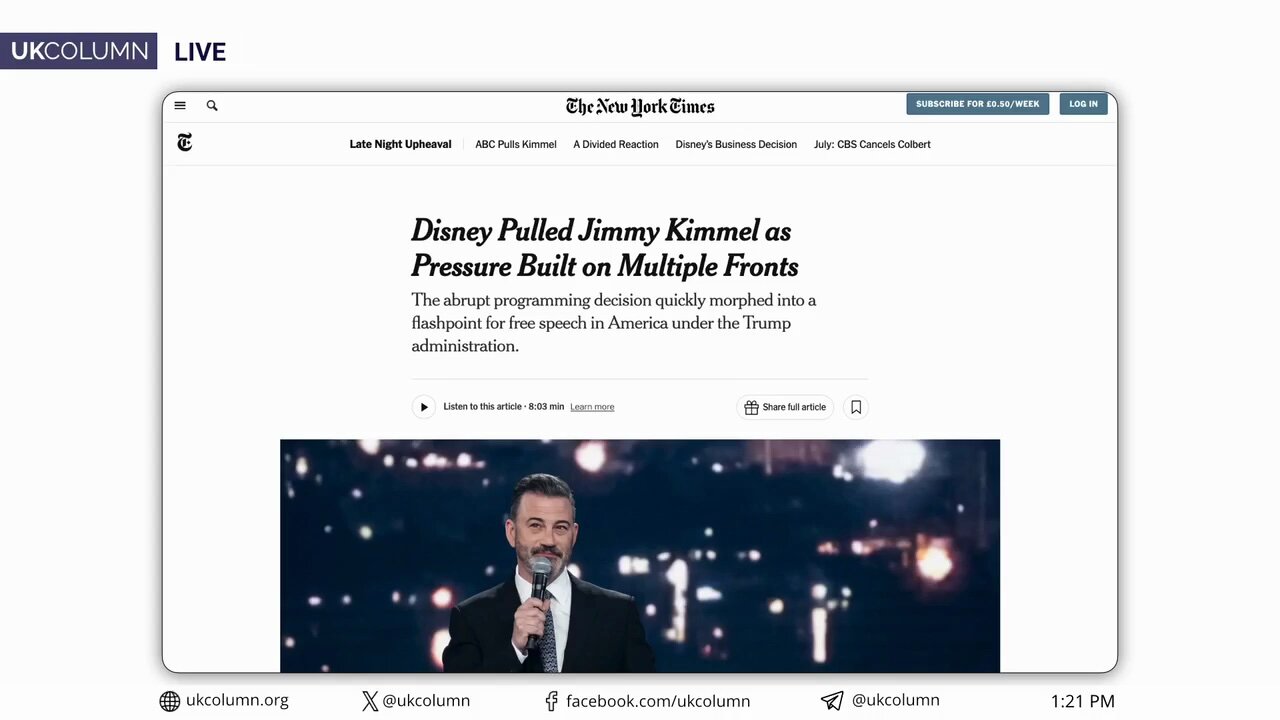Click the X logo icon
The height and width of the screenshot is (720, 1280).
click(370, 701)
